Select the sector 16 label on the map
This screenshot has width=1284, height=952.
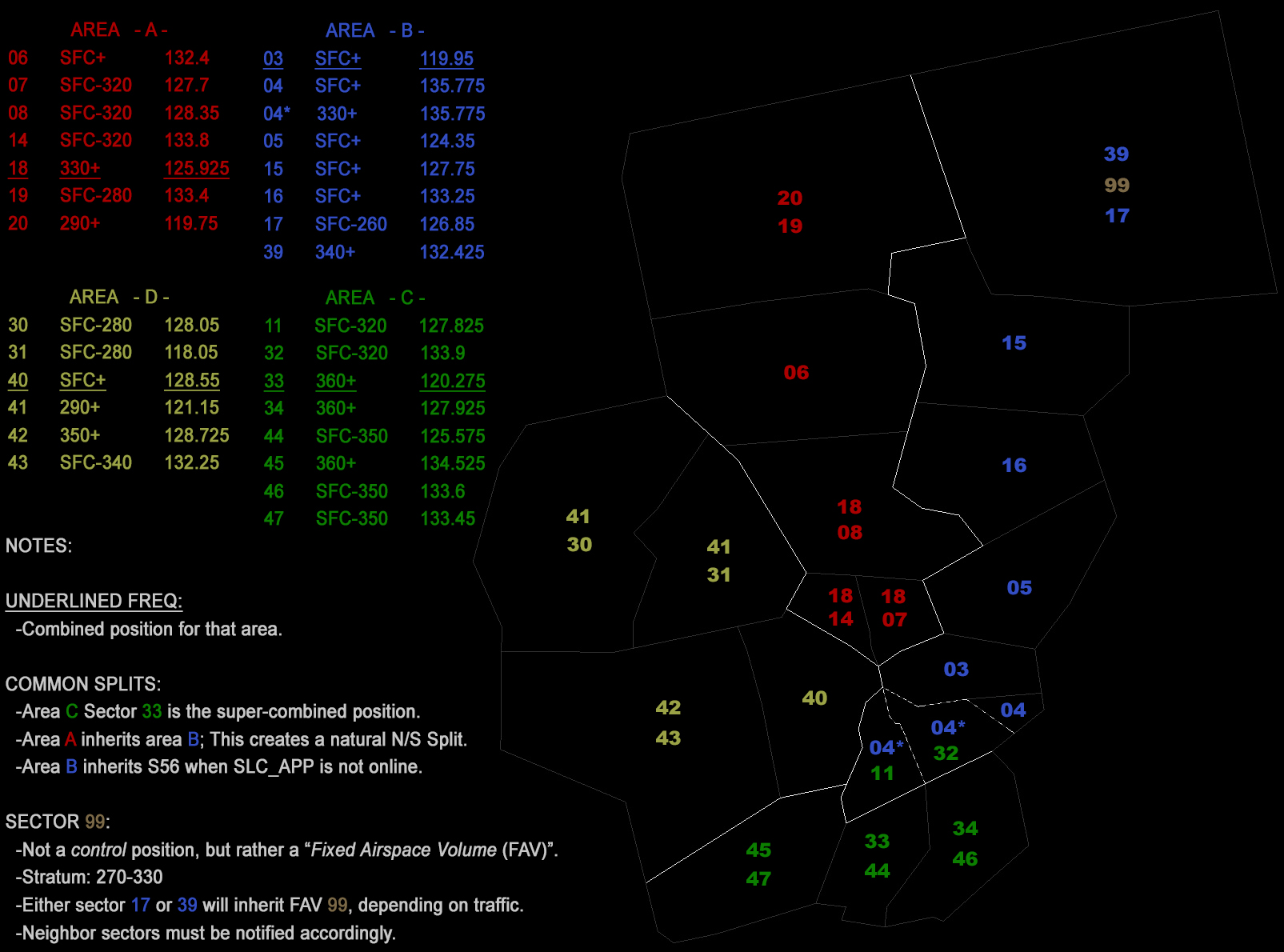[x=1014, y=466]
